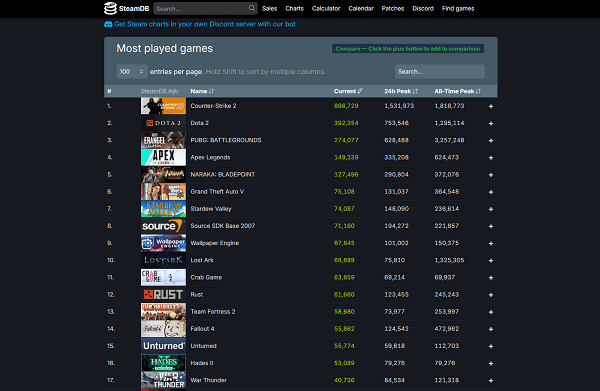Open the Calculator menu item
This screenshot has height=391, width=600.
[326, 8]
